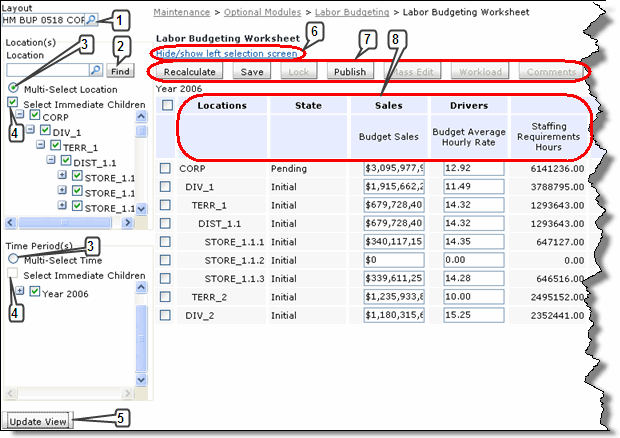Check the CORP row checkbox in worksheet
The width and height of the screenshot is (620, 438).
166,169
